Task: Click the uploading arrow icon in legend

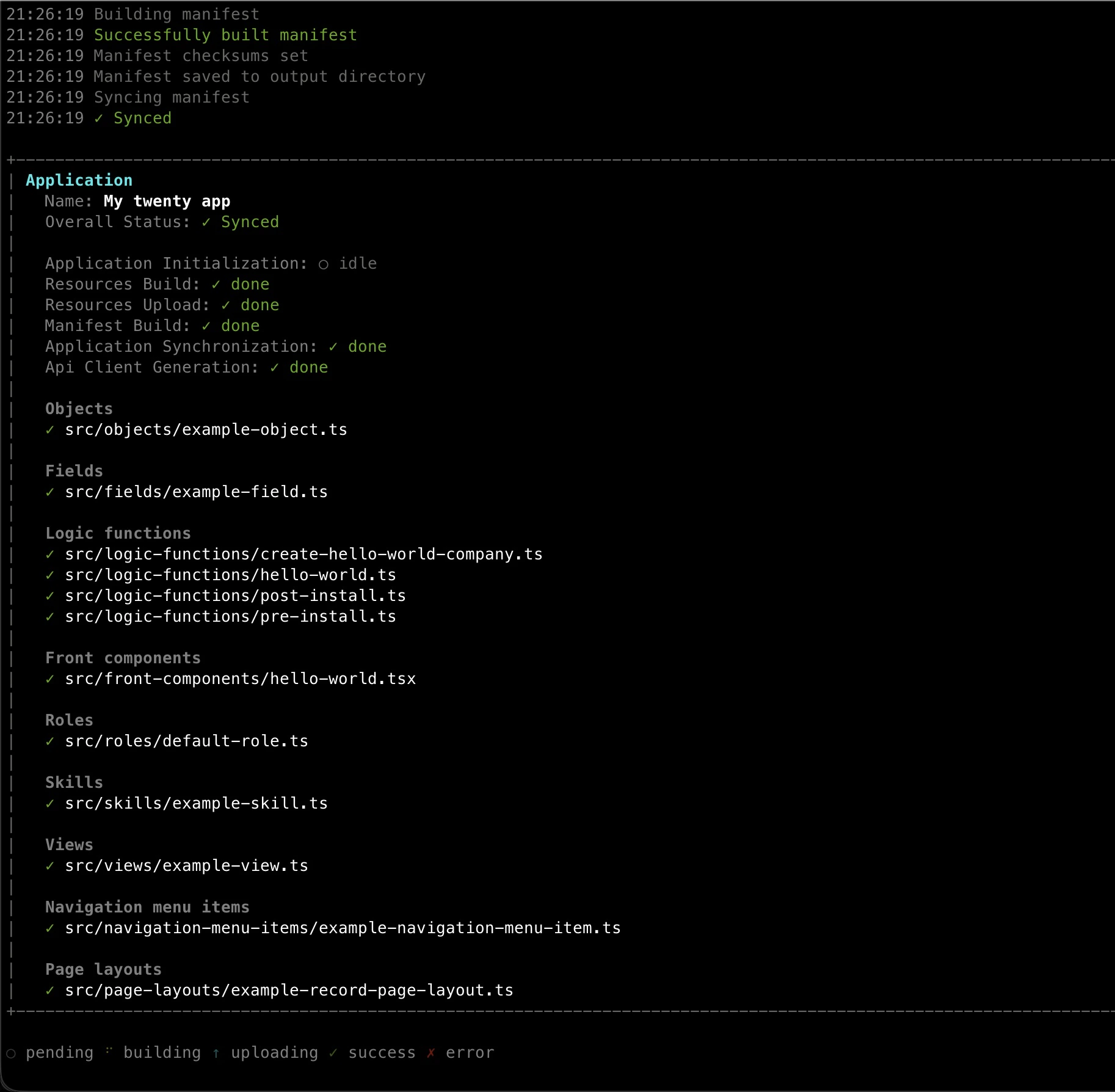Action: 217,1052
